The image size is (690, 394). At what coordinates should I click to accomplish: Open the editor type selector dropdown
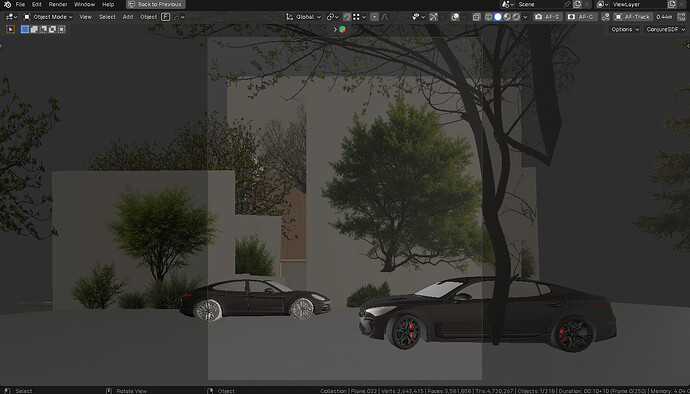coord(11,17)
